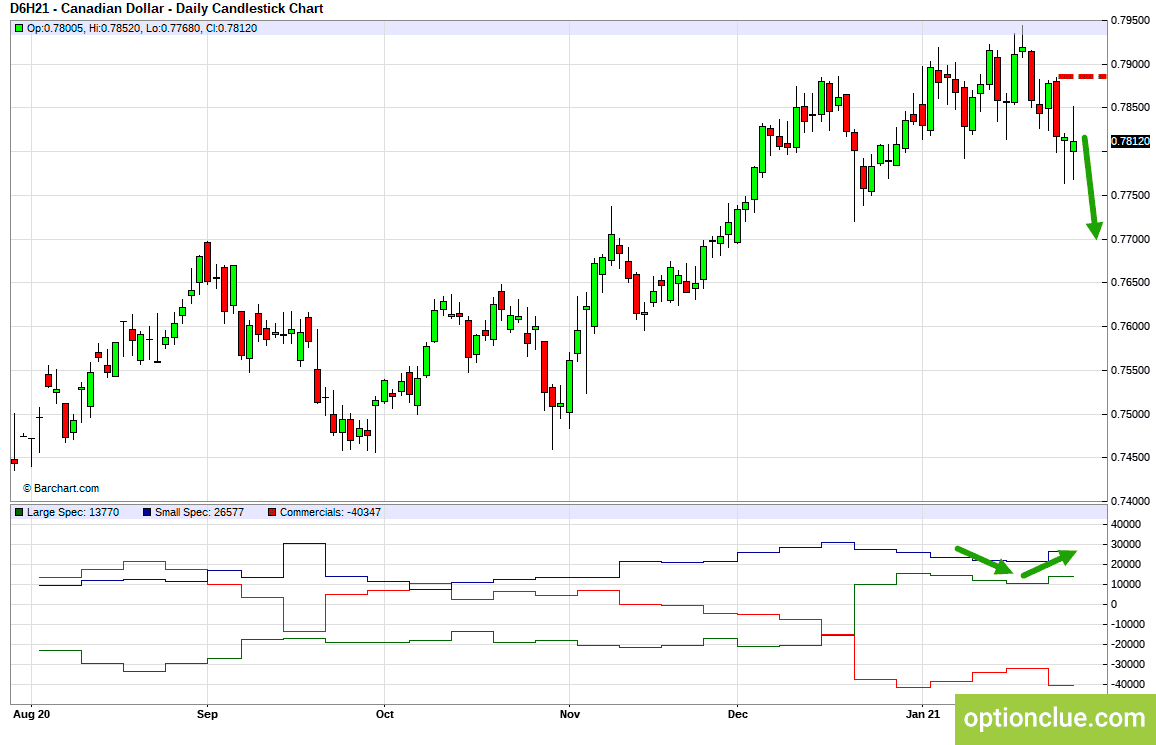
Task: Select the Oct label on the time axis
Action: point(385,714)
